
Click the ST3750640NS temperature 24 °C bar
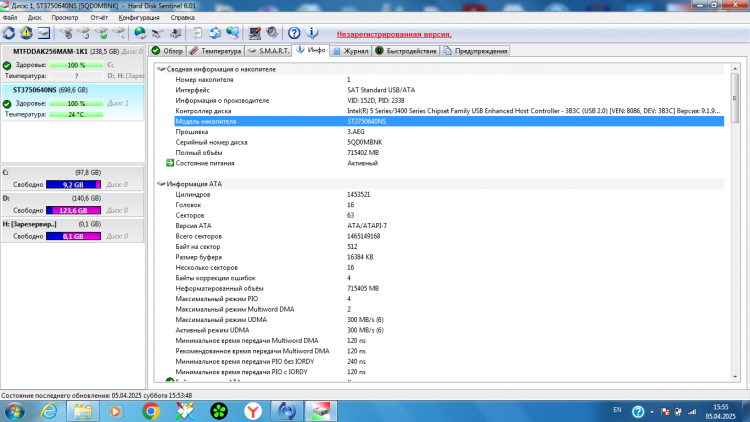click(76, 114)
